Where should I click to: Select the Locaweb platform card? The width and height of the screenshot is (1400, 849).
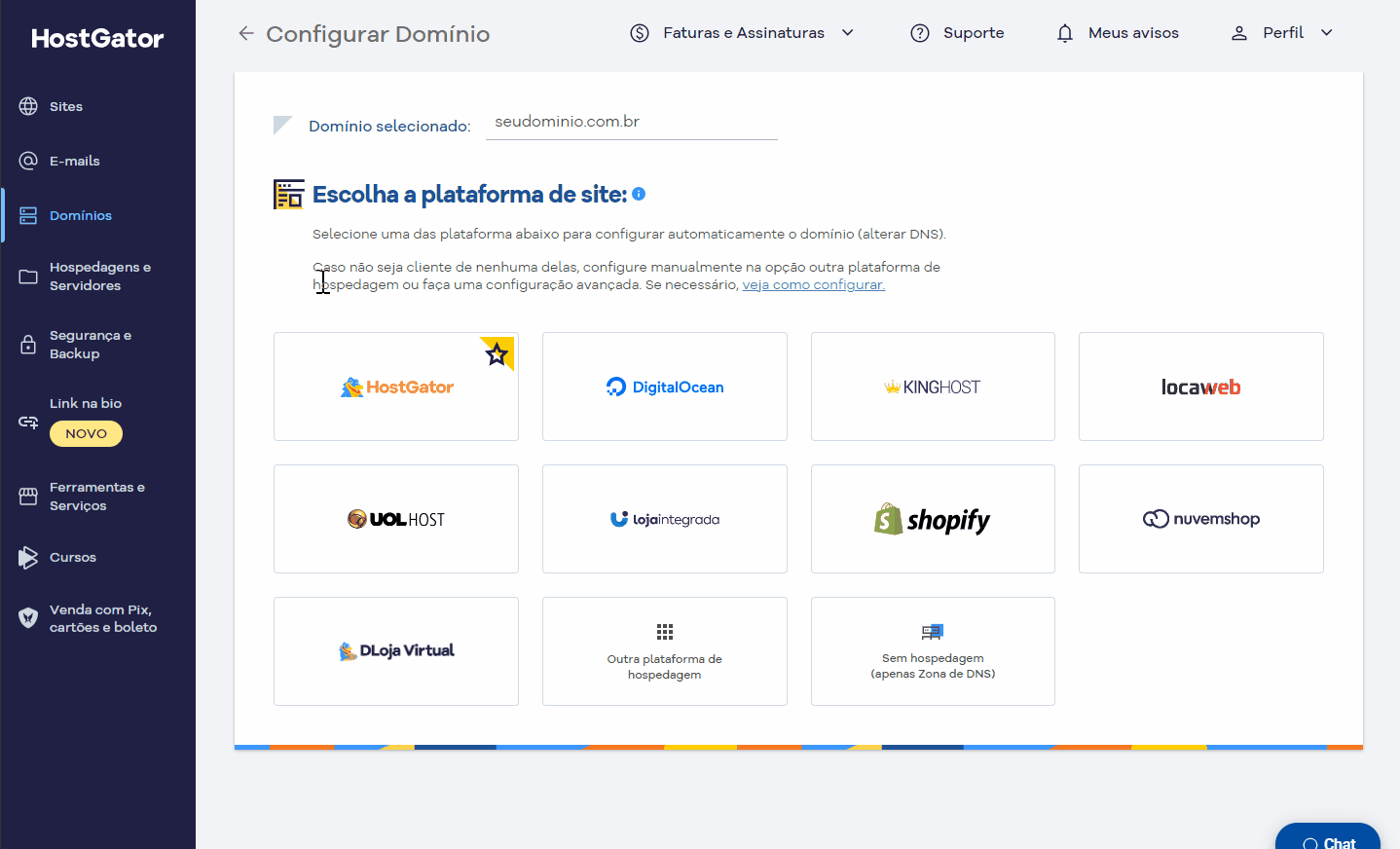[x=1201, y=387]
